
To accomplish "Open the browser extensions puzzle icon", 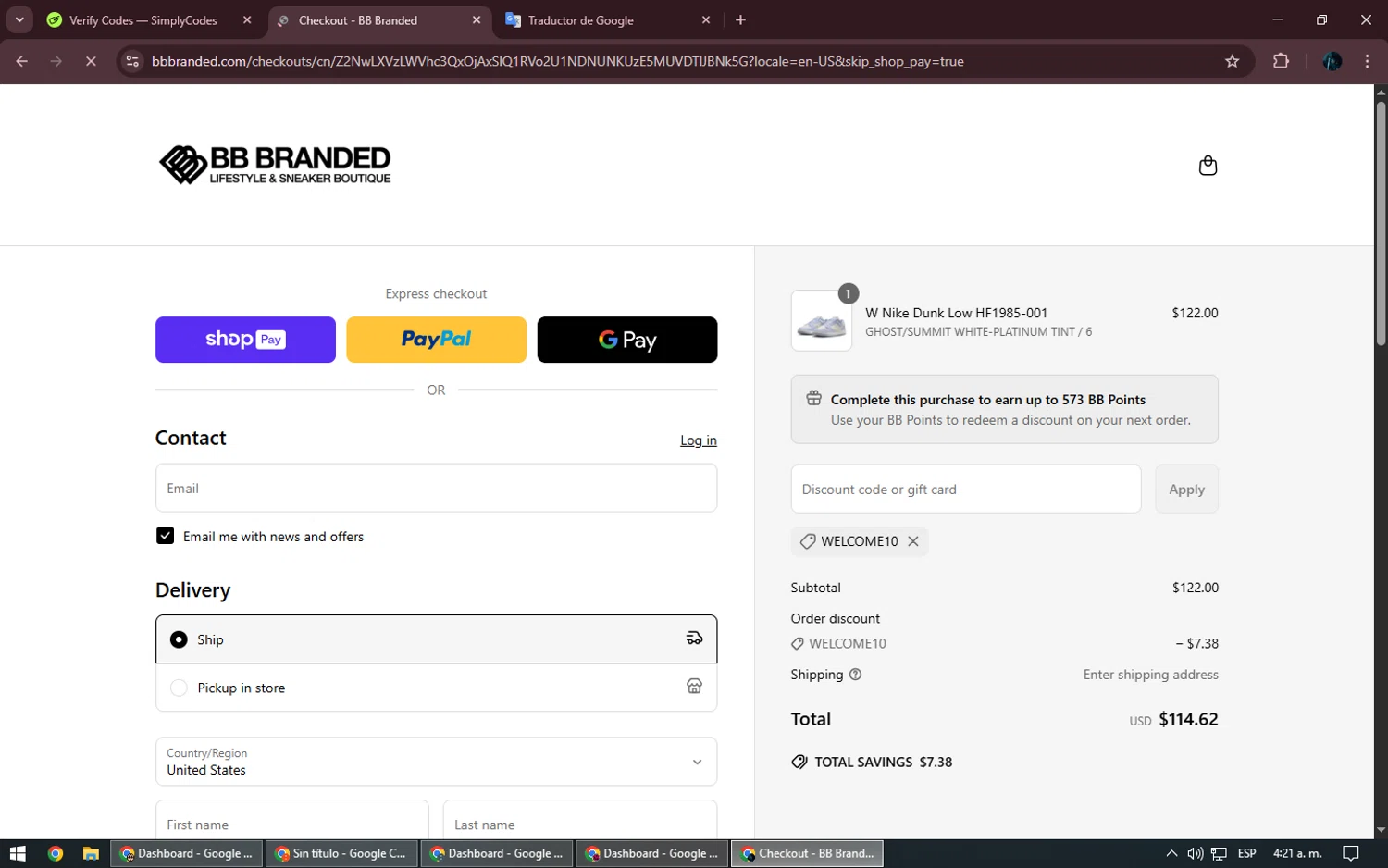I will click(x=1281, y=61).
